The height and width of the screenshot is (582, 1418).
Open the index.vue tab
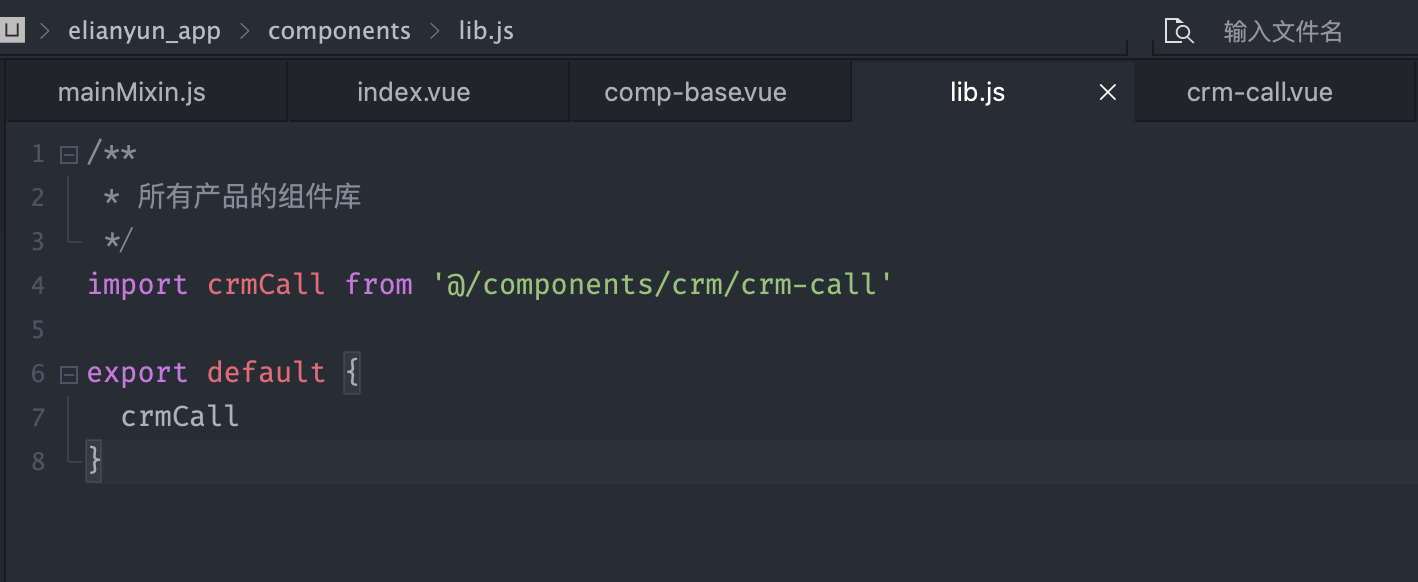[413, 93]
